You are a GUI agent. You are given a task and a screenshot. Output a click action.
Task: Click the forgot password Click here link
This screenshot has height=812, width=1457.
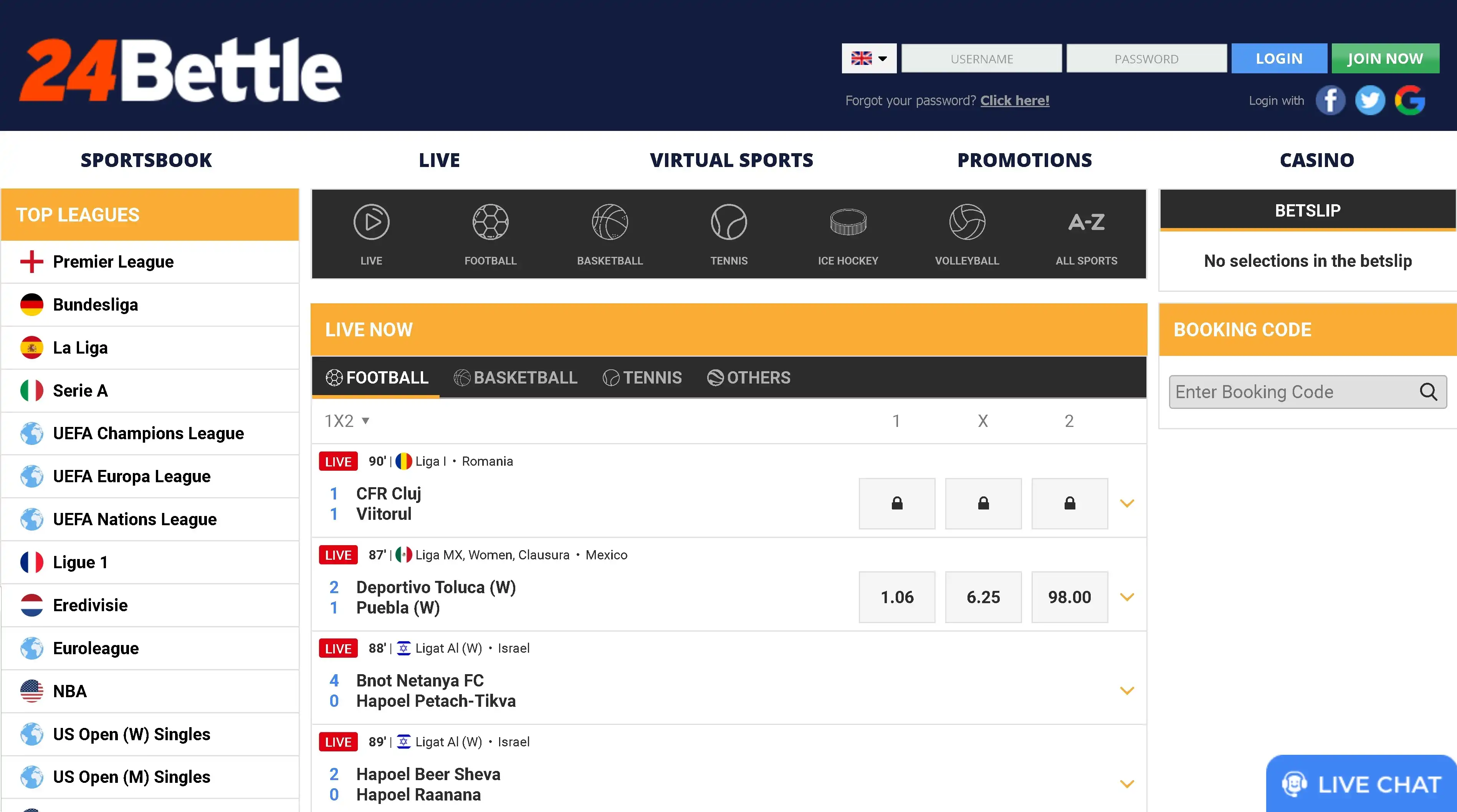coord(1015,101)
